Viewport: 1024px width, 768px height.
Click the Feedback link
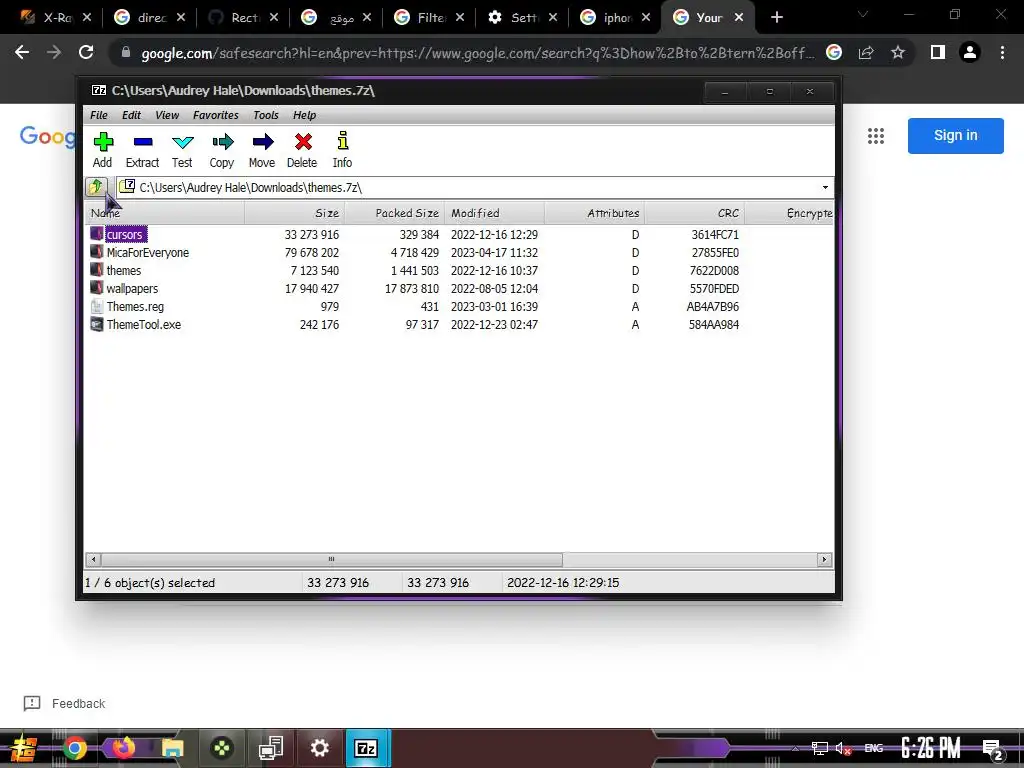point(64,703)
